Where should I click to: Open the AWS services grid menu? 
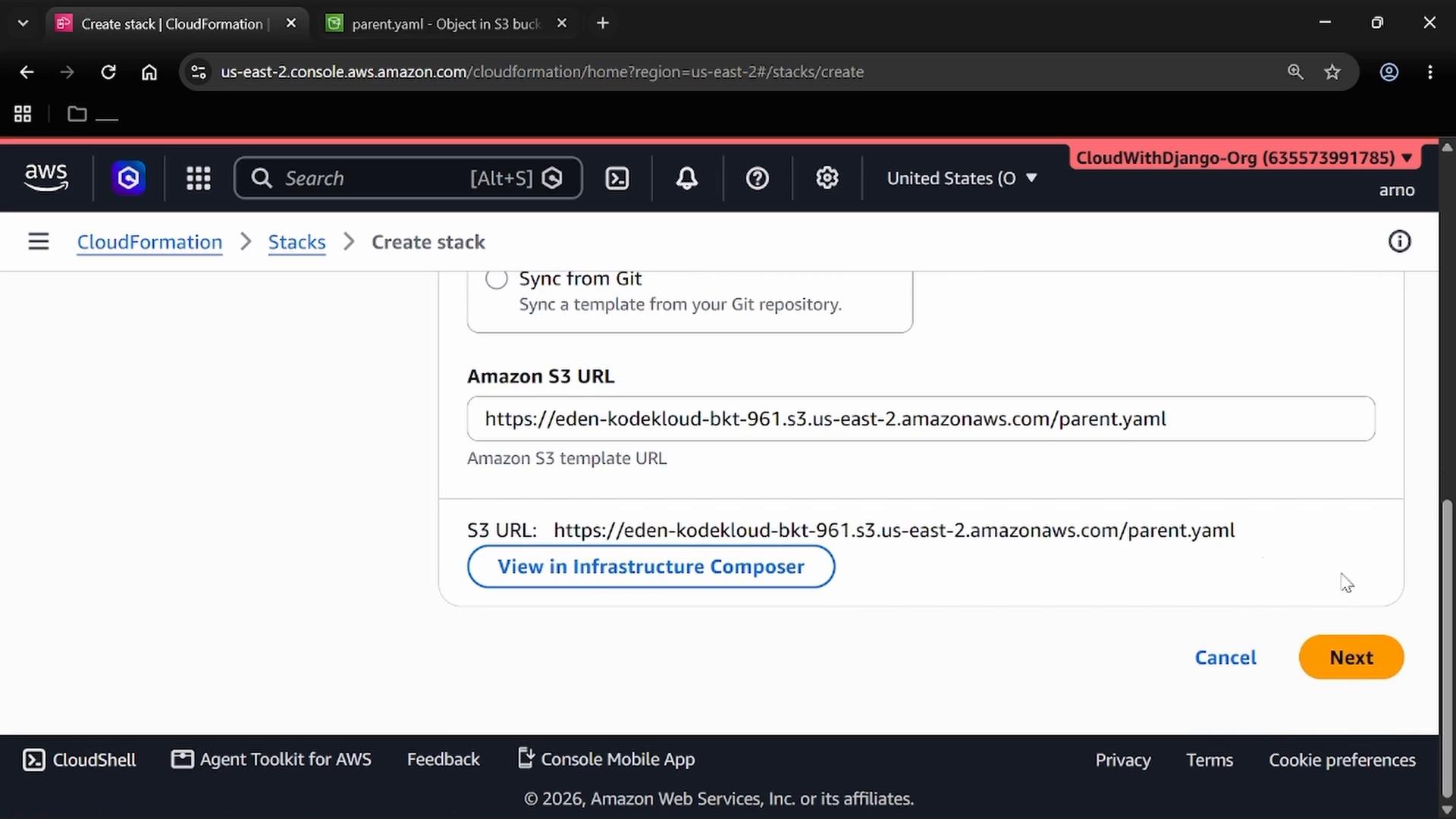click(199, 178)
